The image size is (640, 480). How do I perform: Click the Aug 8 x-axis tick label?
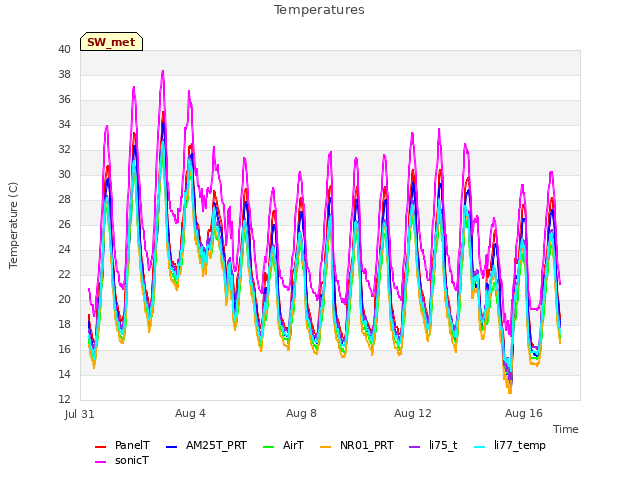[301, 413]
